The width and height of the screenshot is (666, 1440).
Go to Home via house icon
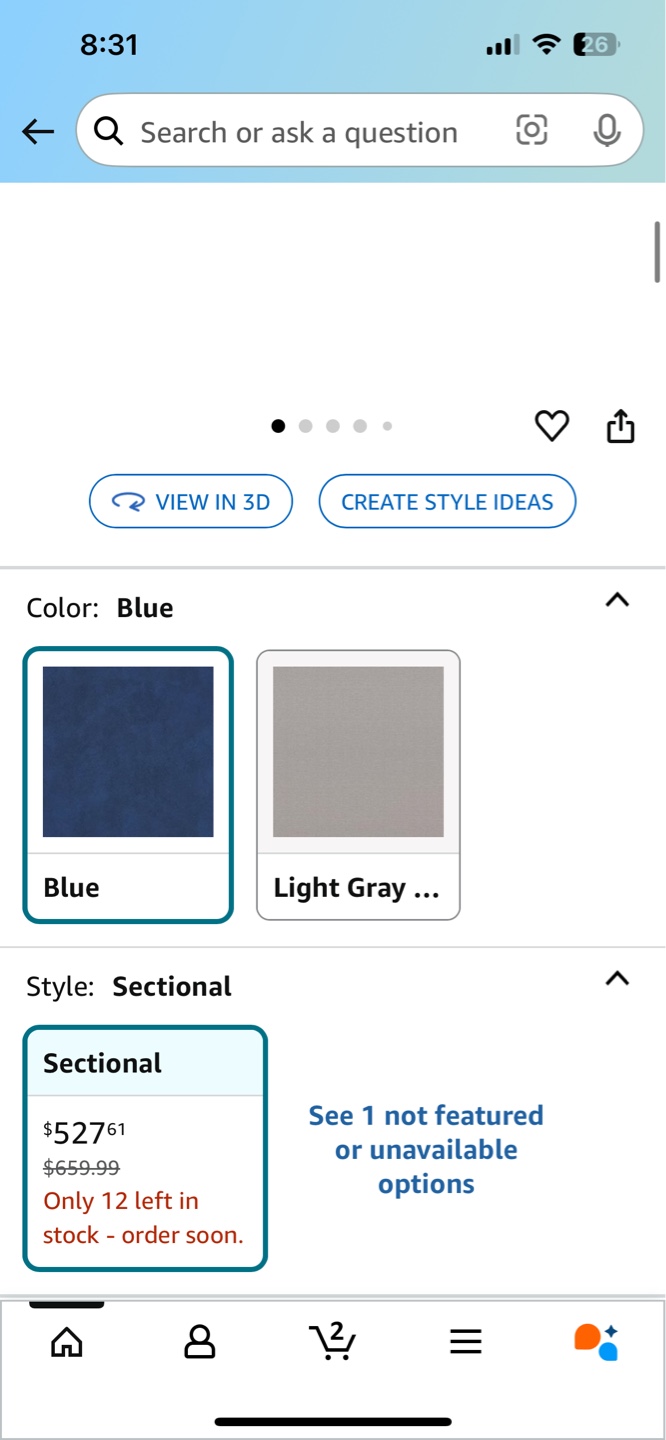[x=67, y=1341]
